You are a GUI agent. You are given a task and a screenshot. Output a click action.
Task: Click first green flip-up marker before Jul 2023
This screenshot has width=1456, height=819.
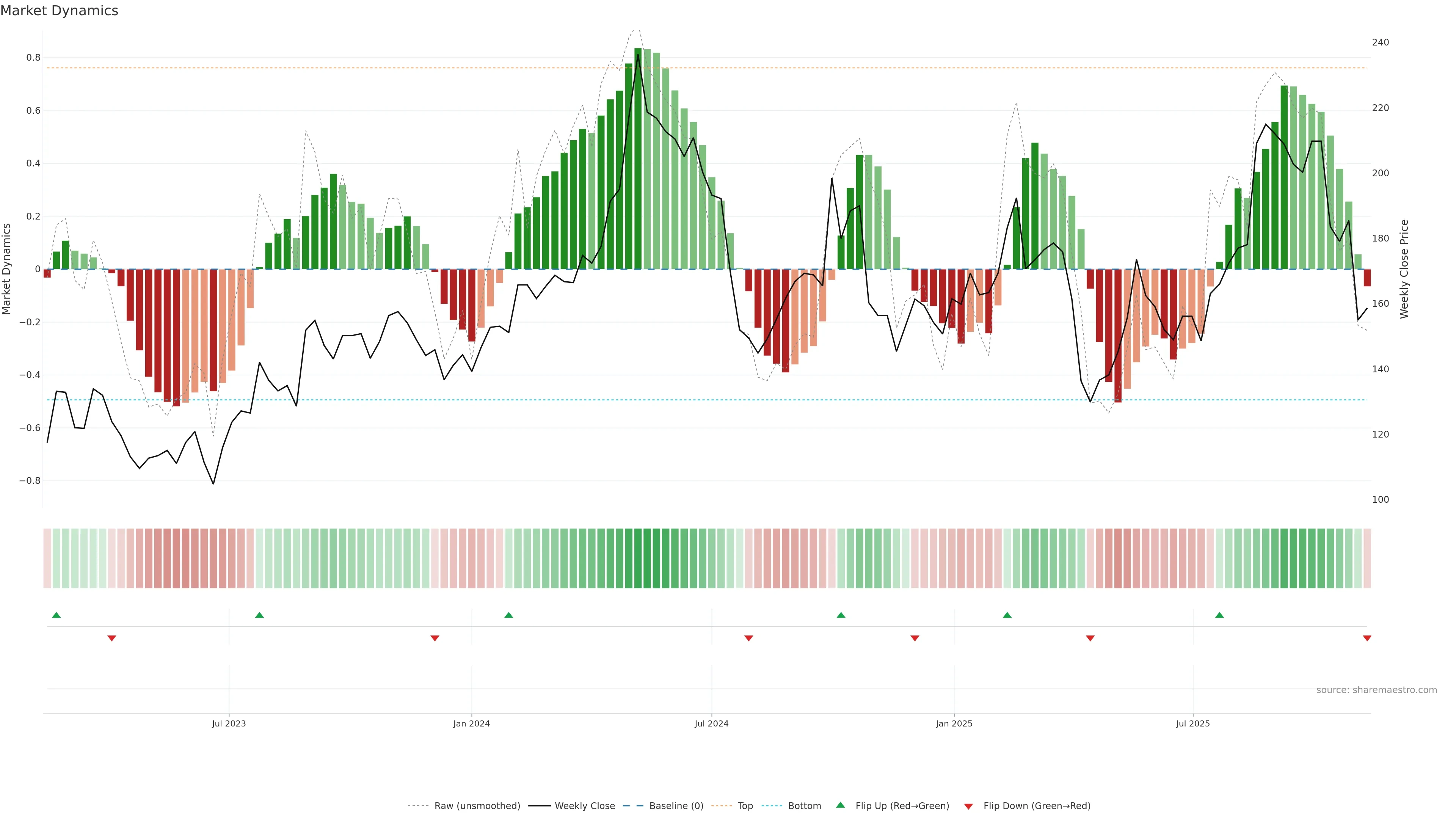(x=56, y=615)
